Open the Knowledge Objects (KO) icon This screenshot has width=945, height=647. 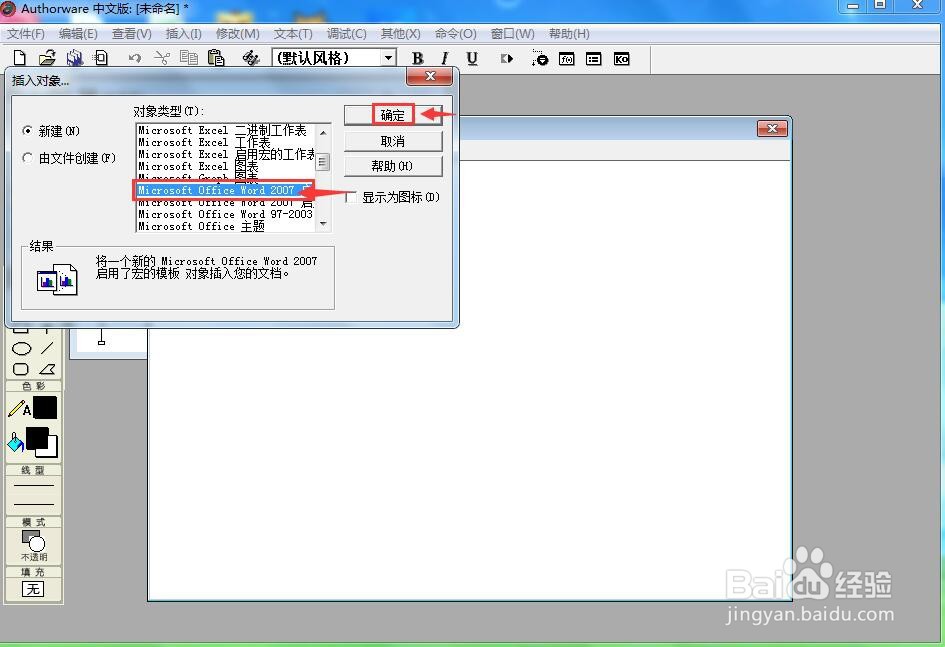[621, 58]
